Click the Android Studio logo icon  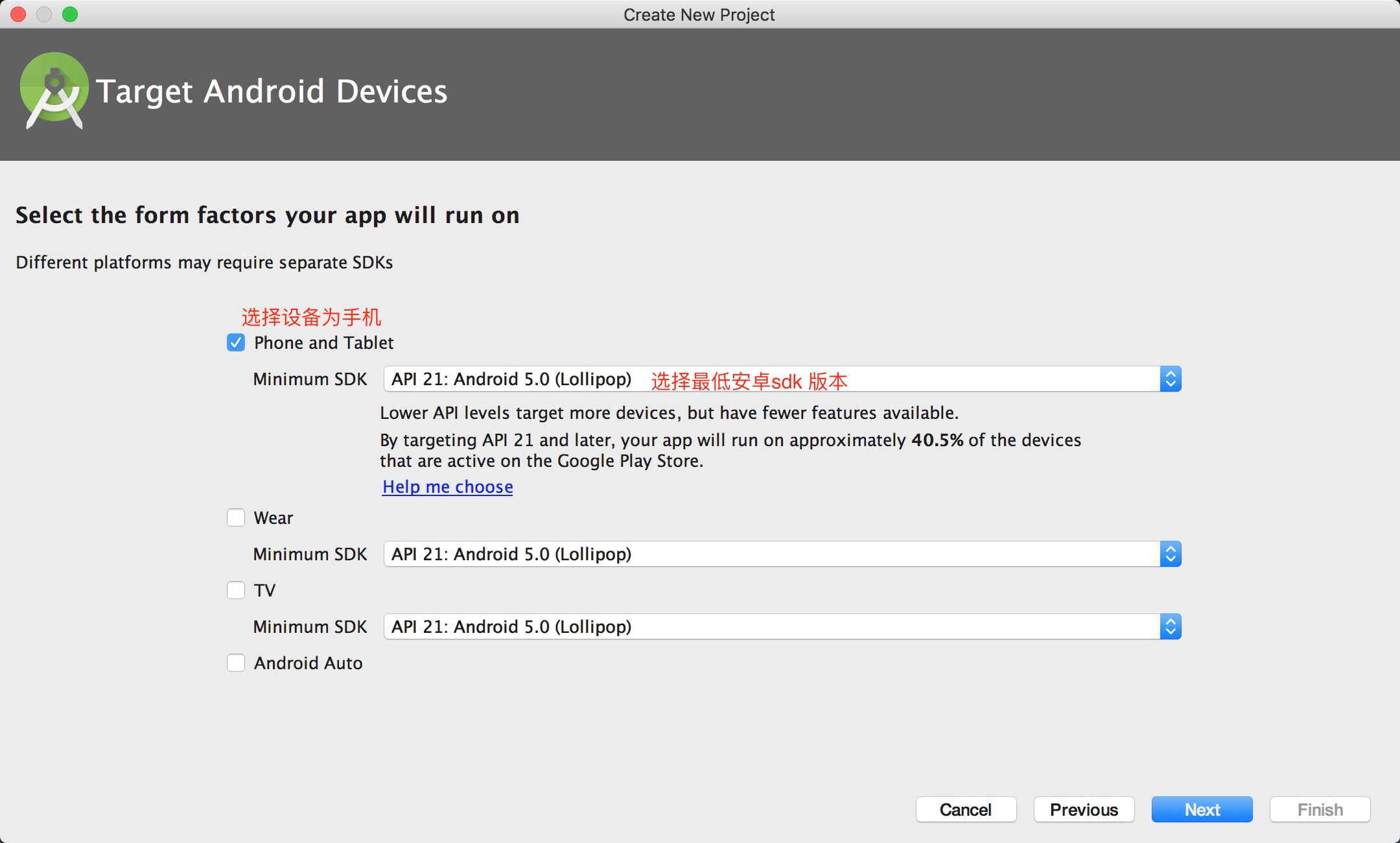54,90
